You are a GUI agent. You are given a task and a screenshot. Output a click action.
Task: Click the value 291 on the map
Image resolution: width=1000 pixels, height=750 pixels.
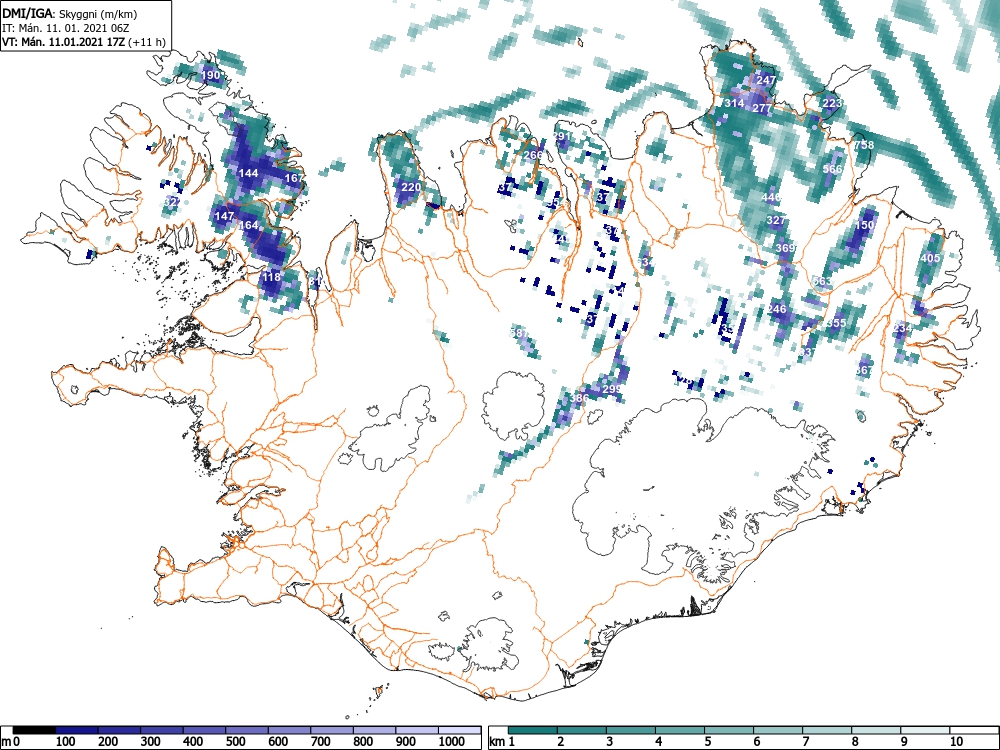click(x=562, y=136)
